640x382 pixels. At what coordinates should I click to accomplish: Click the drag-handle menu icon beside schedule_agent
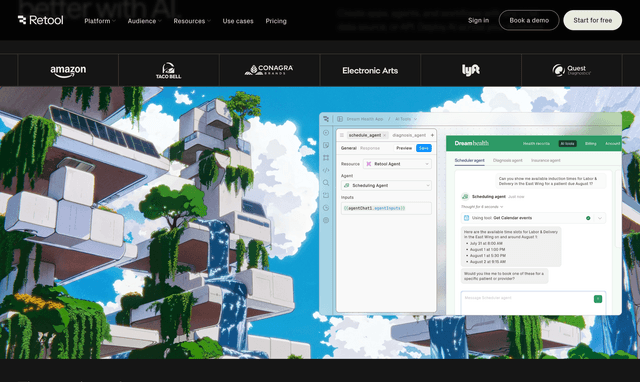coord(342,135)
